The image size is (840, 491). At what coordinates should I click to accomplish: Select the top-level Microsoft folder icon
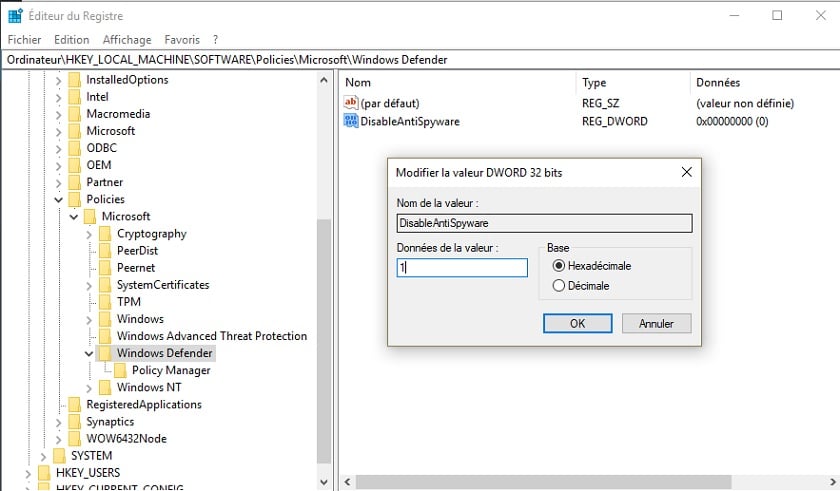pyautogui.click(x=74, y=131)
